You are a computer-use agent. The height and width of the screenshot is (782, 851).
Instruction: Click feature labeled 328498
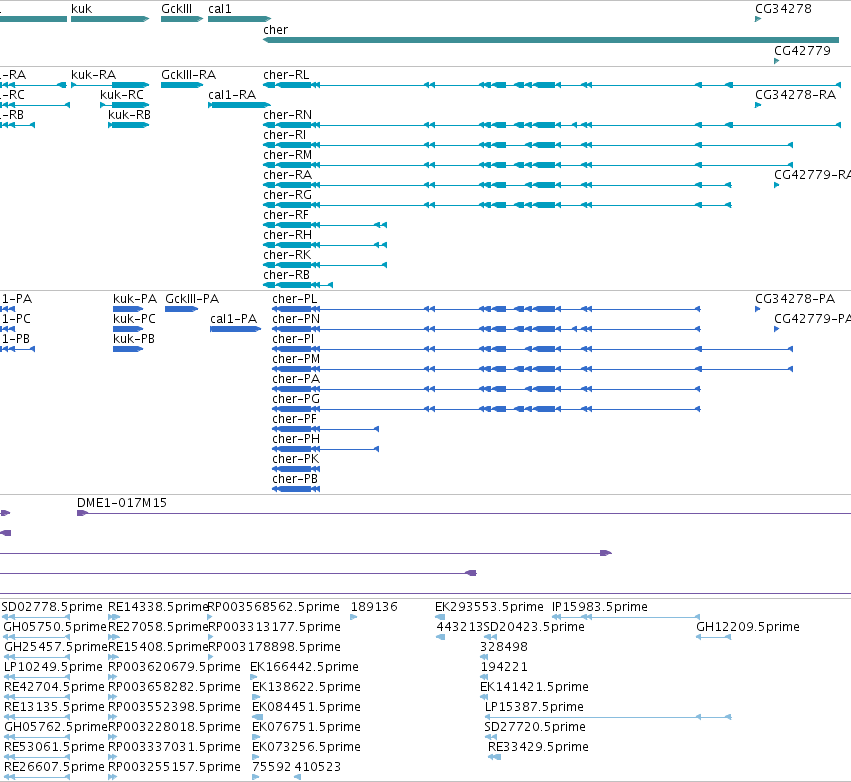pos(504,647)
